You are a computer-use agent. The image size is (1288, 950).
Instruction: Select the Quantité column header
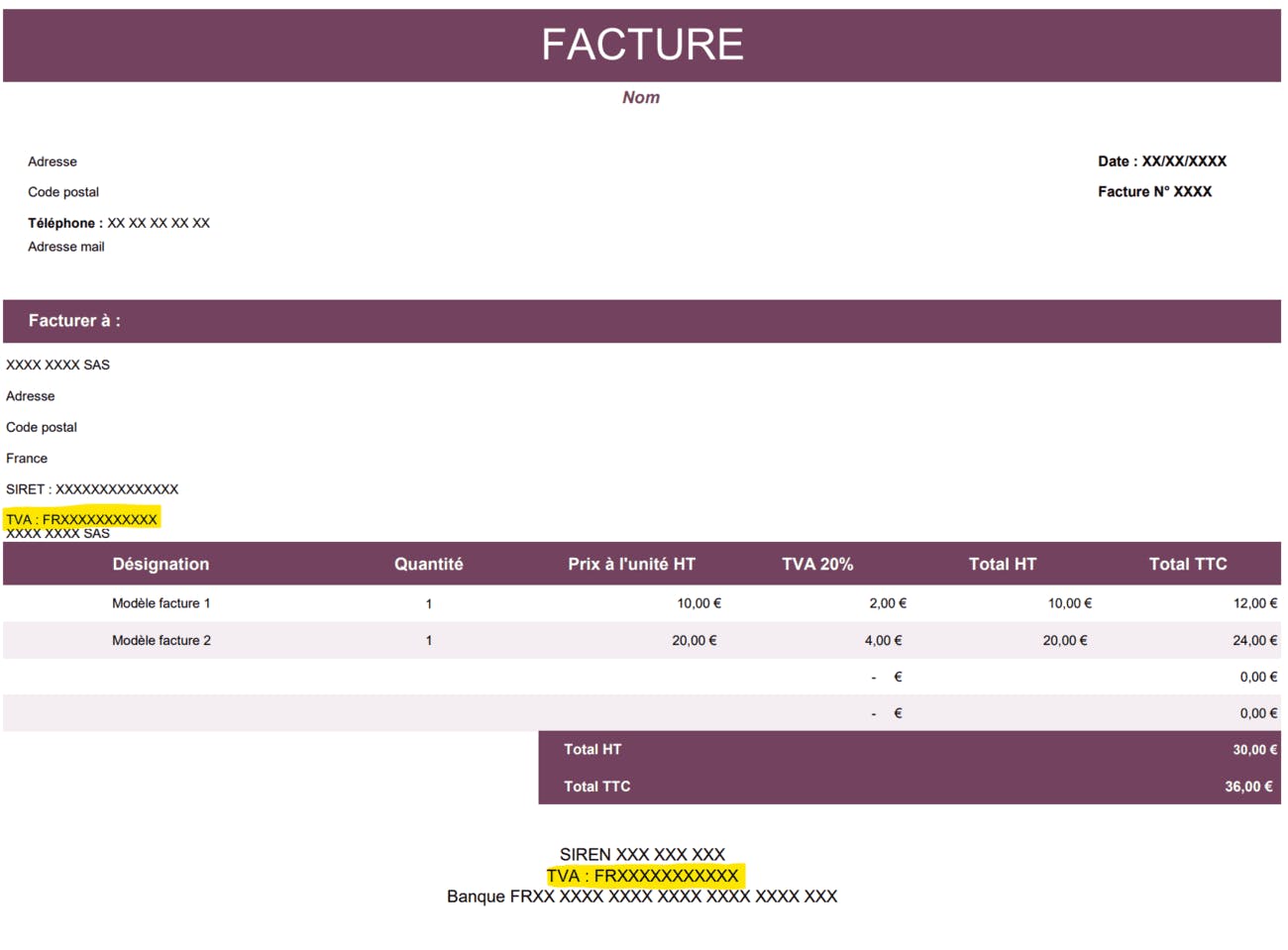428,564
